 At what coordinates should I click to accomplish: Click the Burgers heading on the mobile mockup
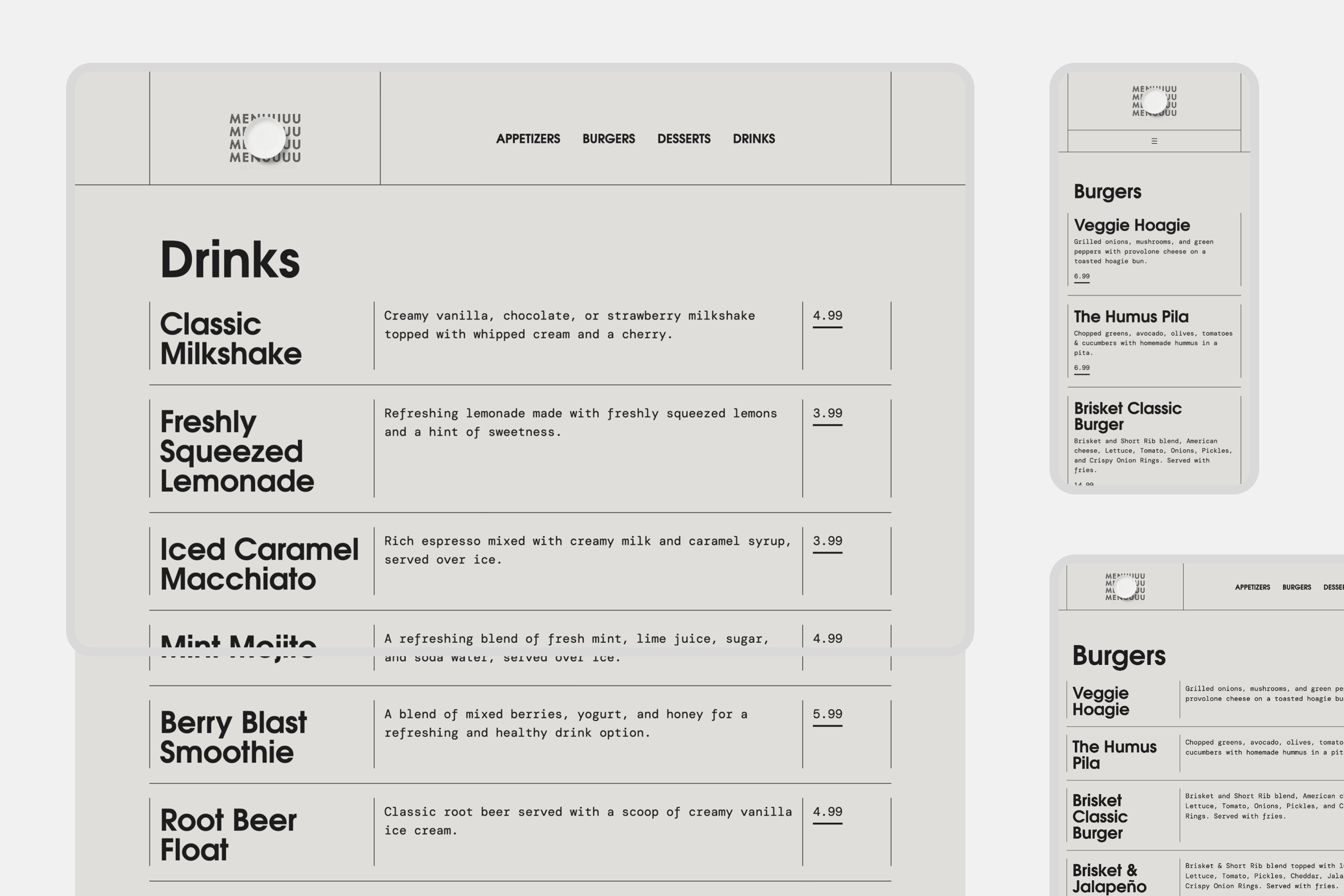coord(1107,192)
